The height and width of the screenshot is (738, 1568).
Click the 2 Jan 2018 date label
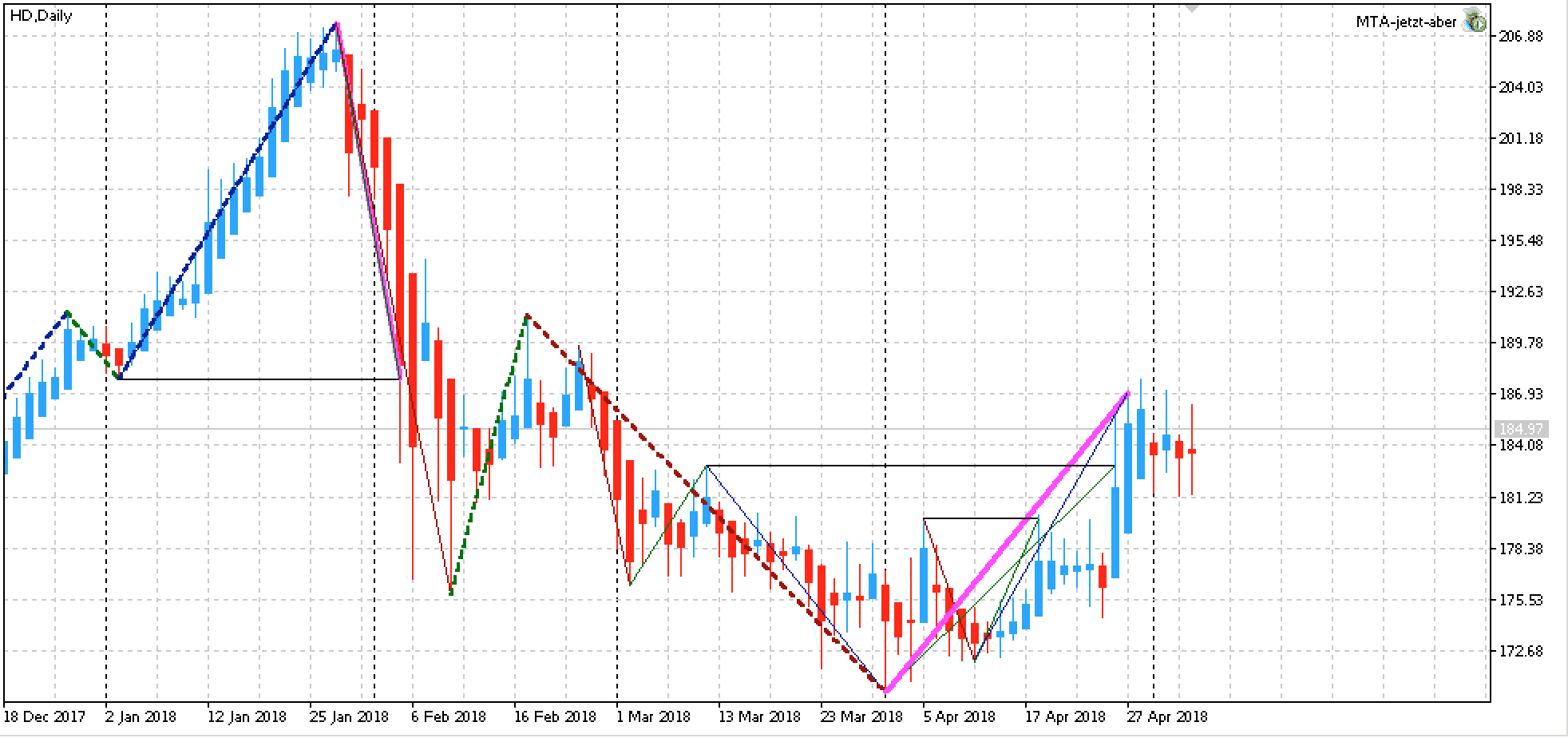[x=142, y=716]
